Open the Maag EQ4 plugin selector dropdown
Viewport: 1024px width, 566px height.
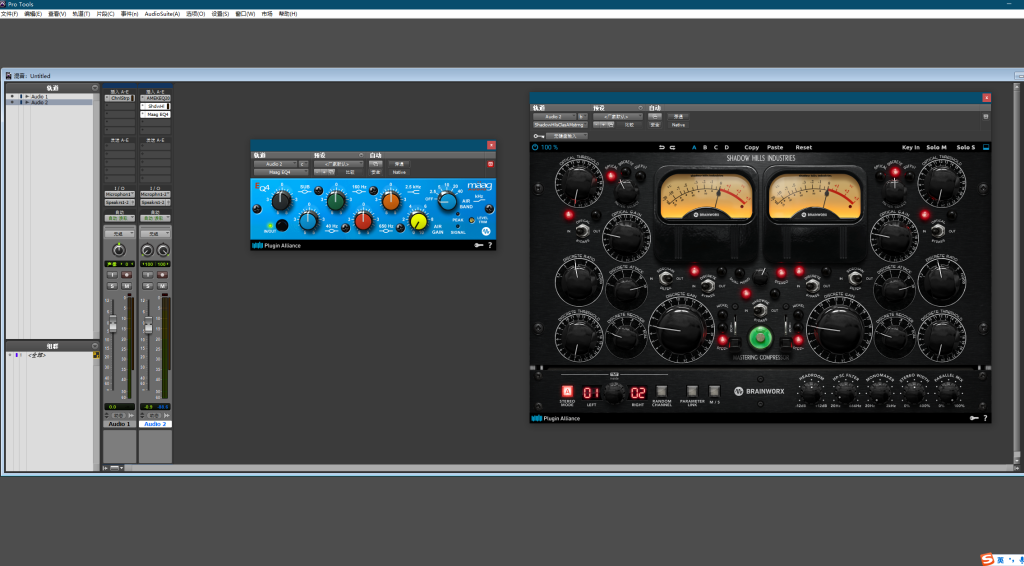(281, 172)
